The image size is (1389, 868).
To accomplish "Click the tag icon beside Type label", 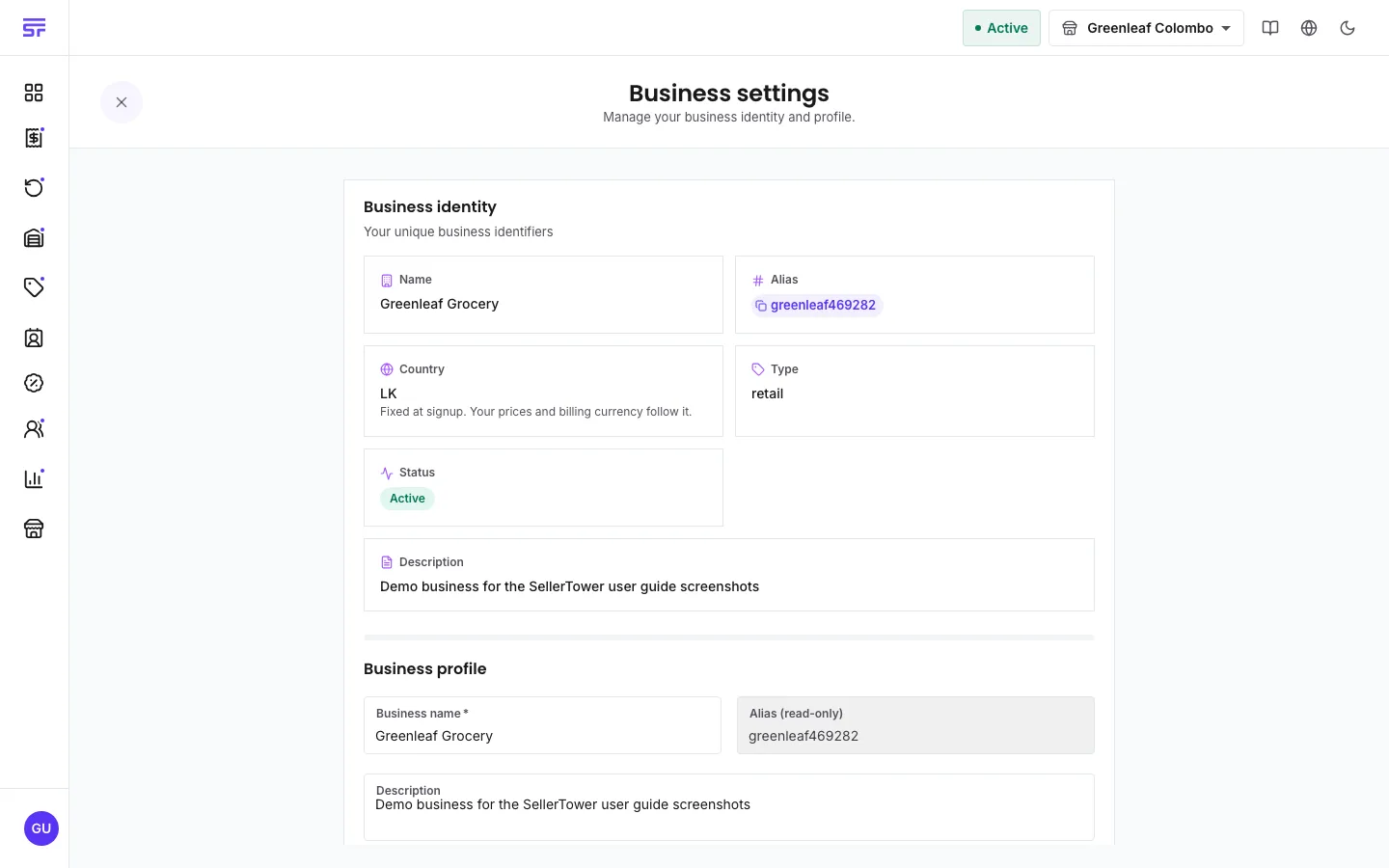I will (758, 369).
